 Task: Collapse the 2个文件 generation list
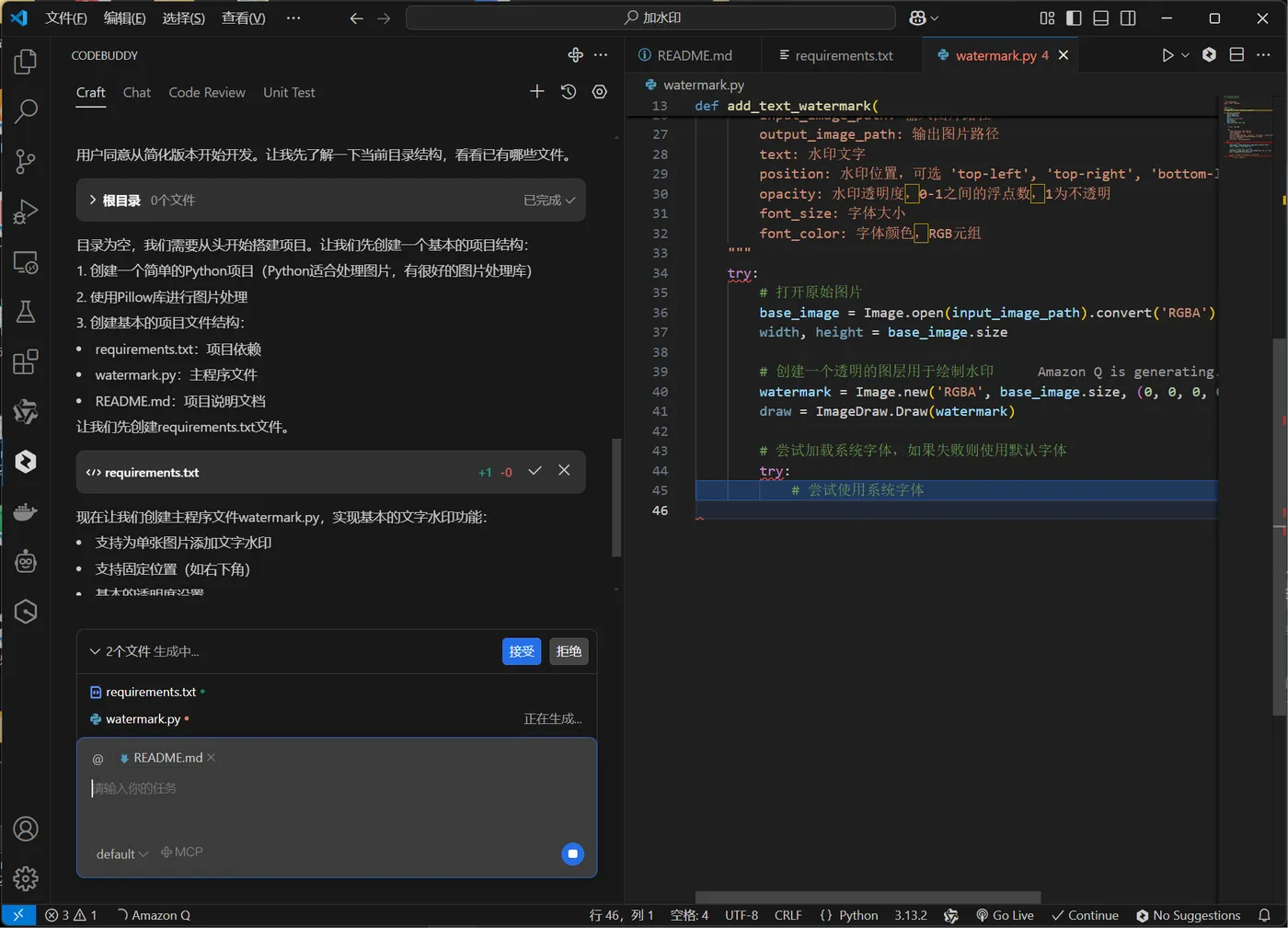pos(95,651)
